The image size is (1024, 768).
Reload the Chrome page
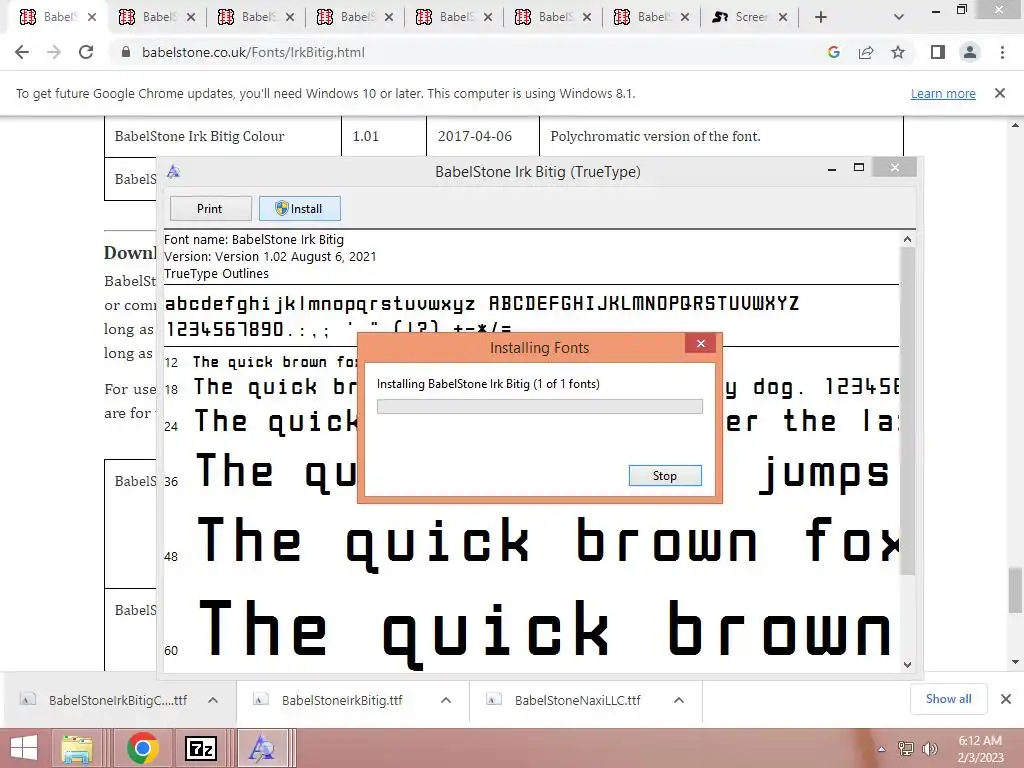coord(86,52)
